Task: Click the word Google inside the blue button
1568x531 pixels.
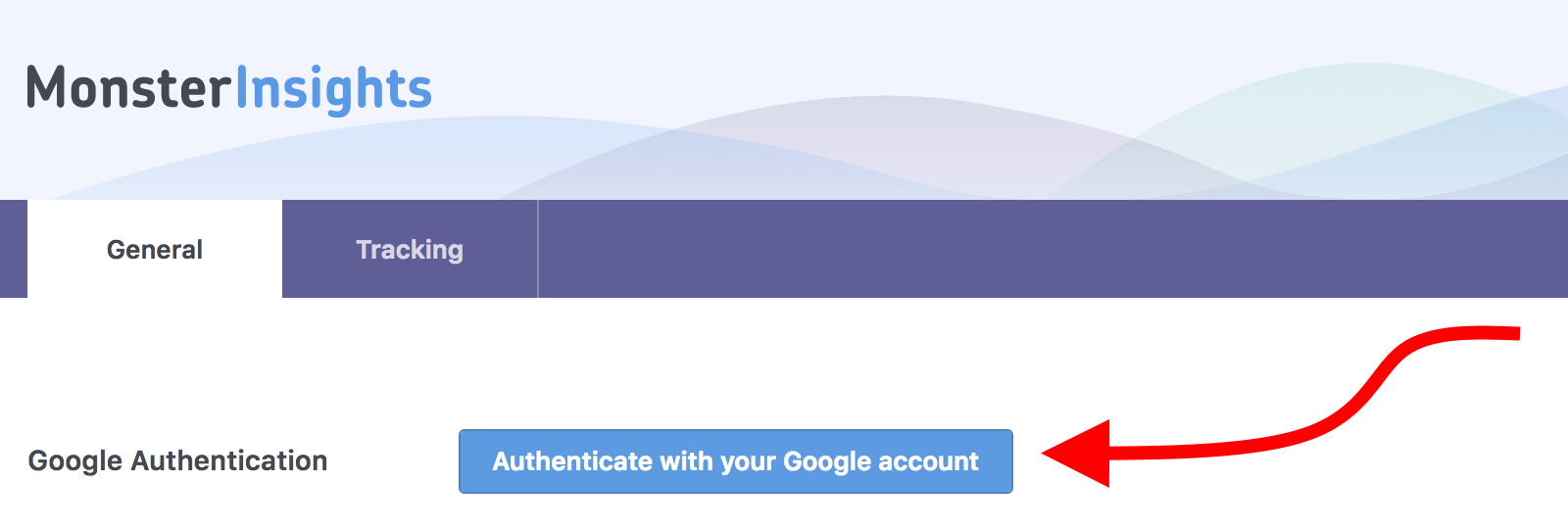Action: (x=827, y=461)
